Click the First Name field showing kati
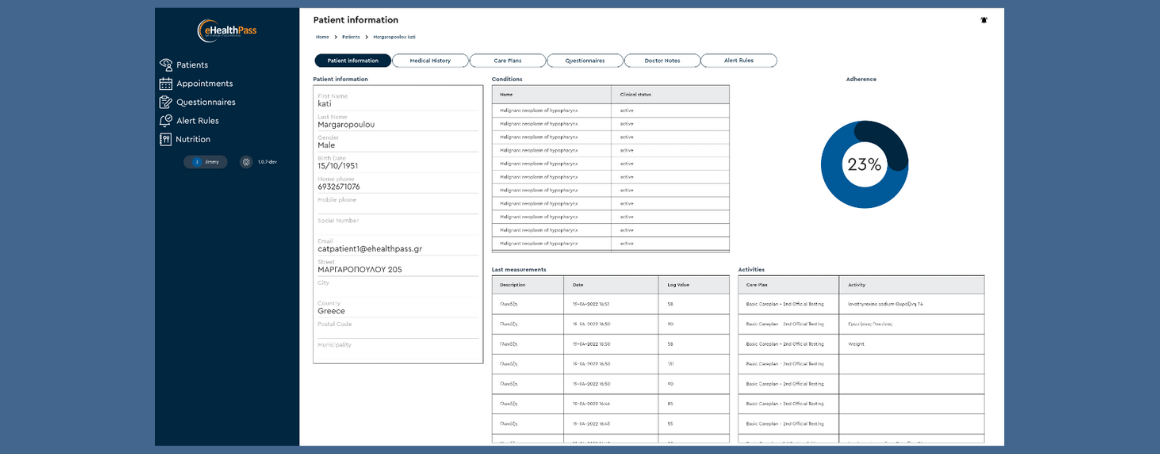The image size is (1160, 454). (398, 101)
